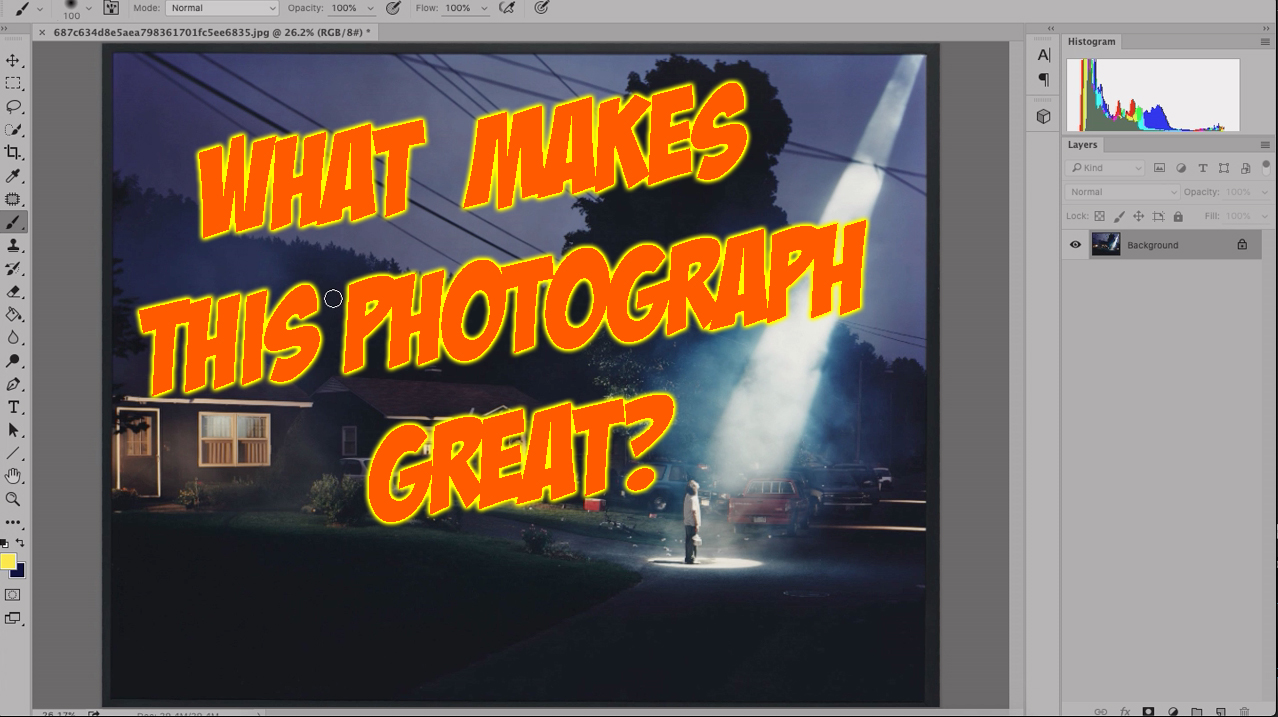Screen dimensions: 1278x717
Task: Filter layers by pixel layers
Action: click(1160, 168)
